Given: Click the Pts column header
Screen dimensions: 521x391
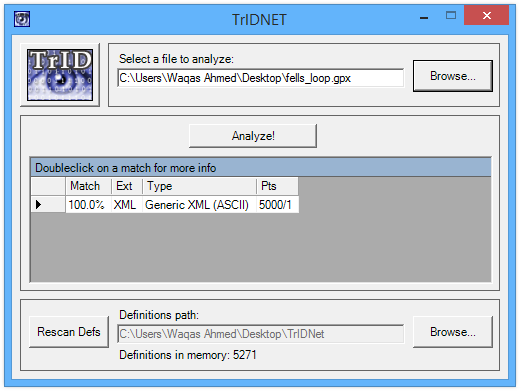Looking at the screenshot, I should pyautogui.click(x=277, y=186).
